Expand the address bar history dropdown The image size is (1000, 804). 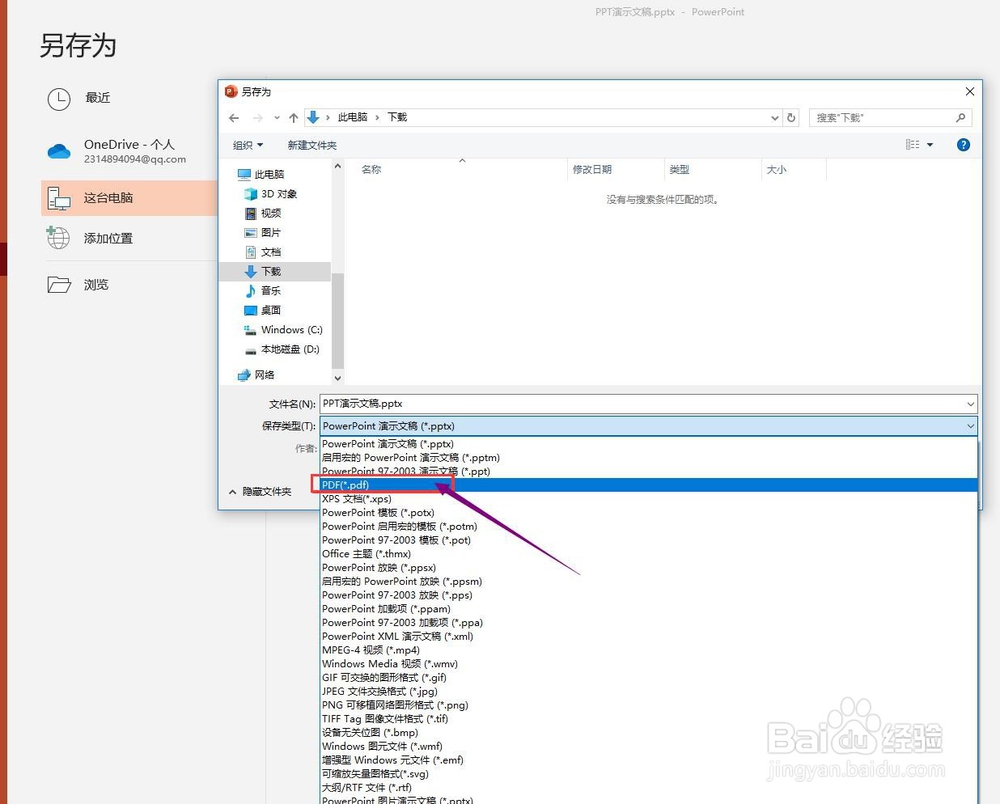pyautogui.click(x=775, y=118)
